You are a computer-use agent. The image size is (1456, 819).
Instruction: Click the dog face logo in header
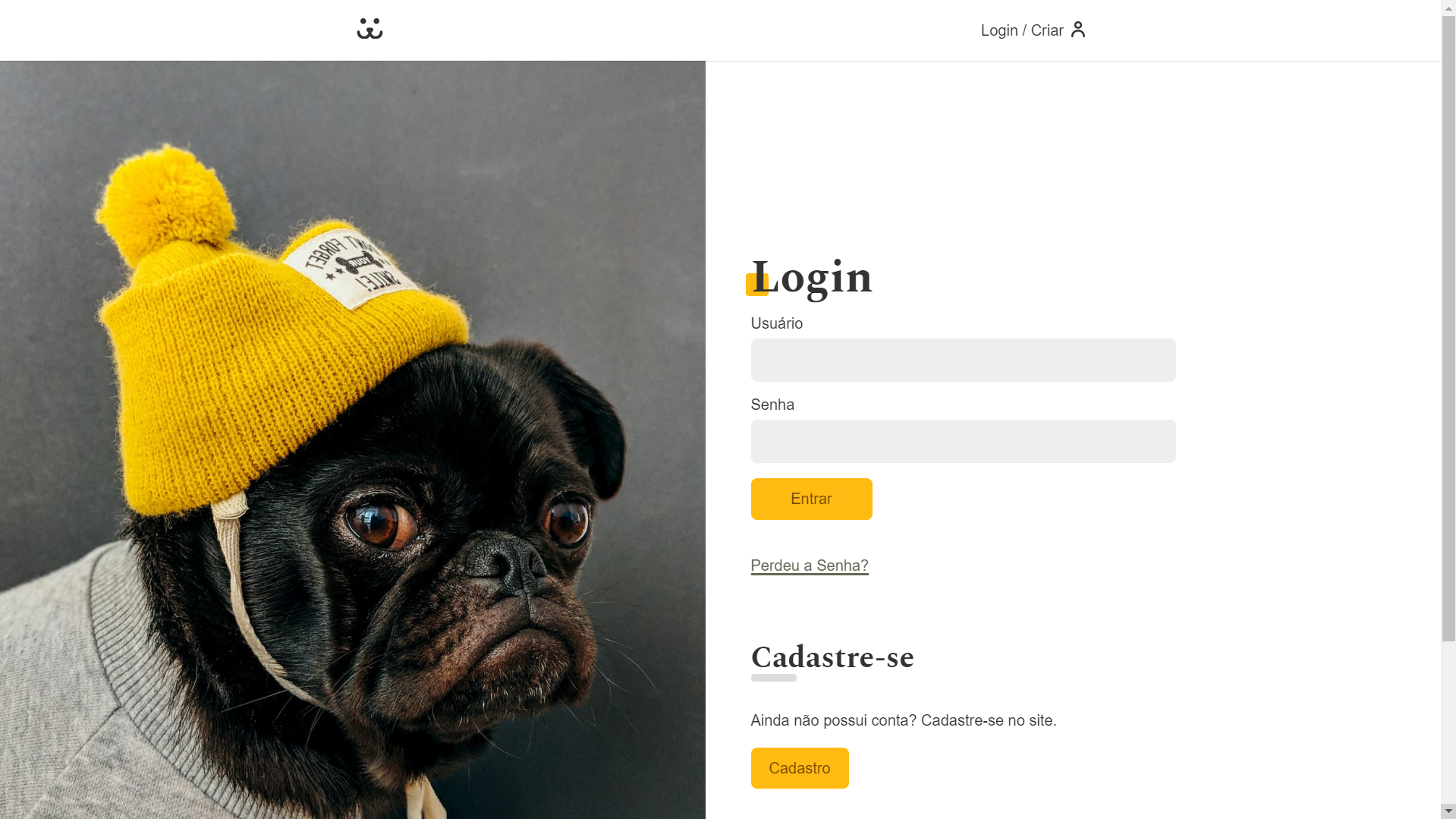point(370,29)
